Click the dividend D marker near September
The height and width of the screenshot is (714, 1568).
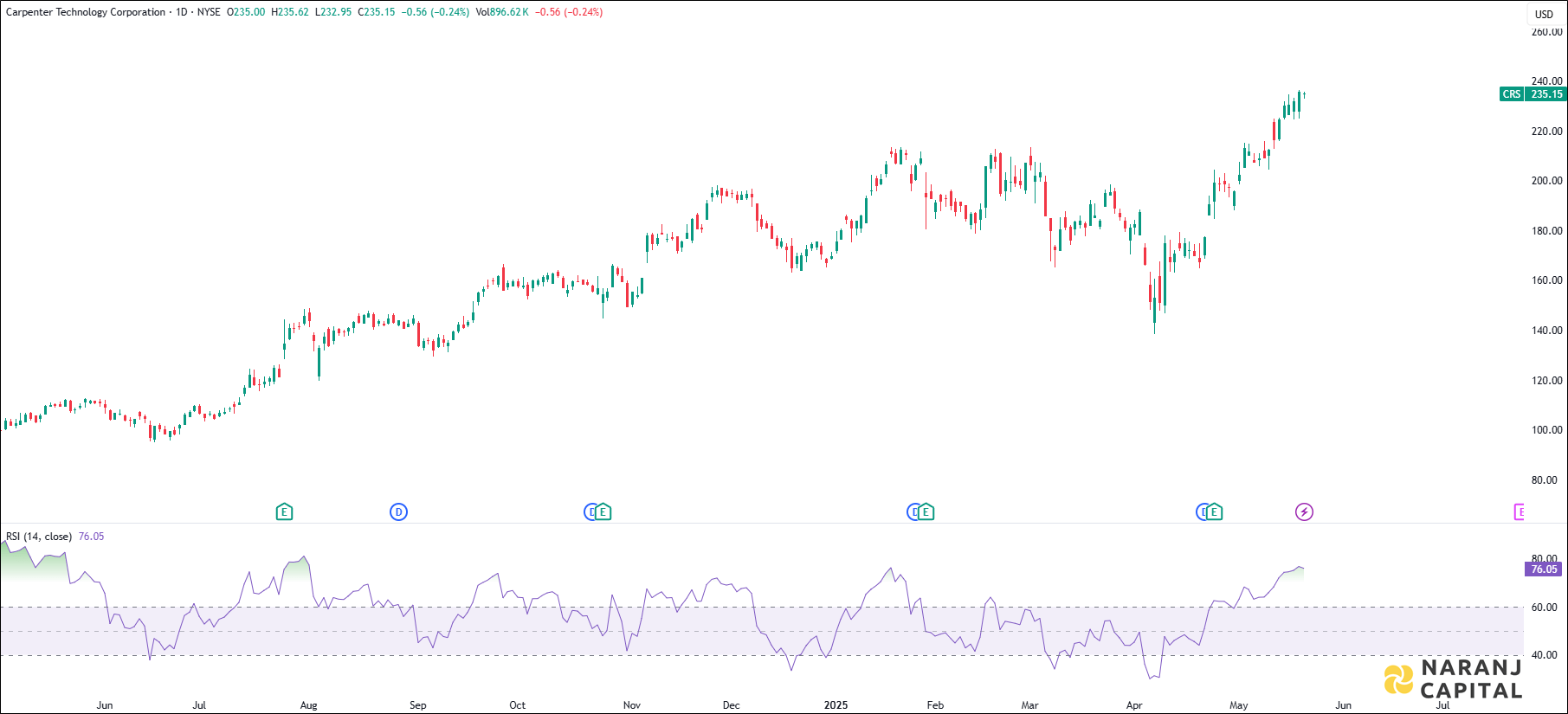pos(398,512)
